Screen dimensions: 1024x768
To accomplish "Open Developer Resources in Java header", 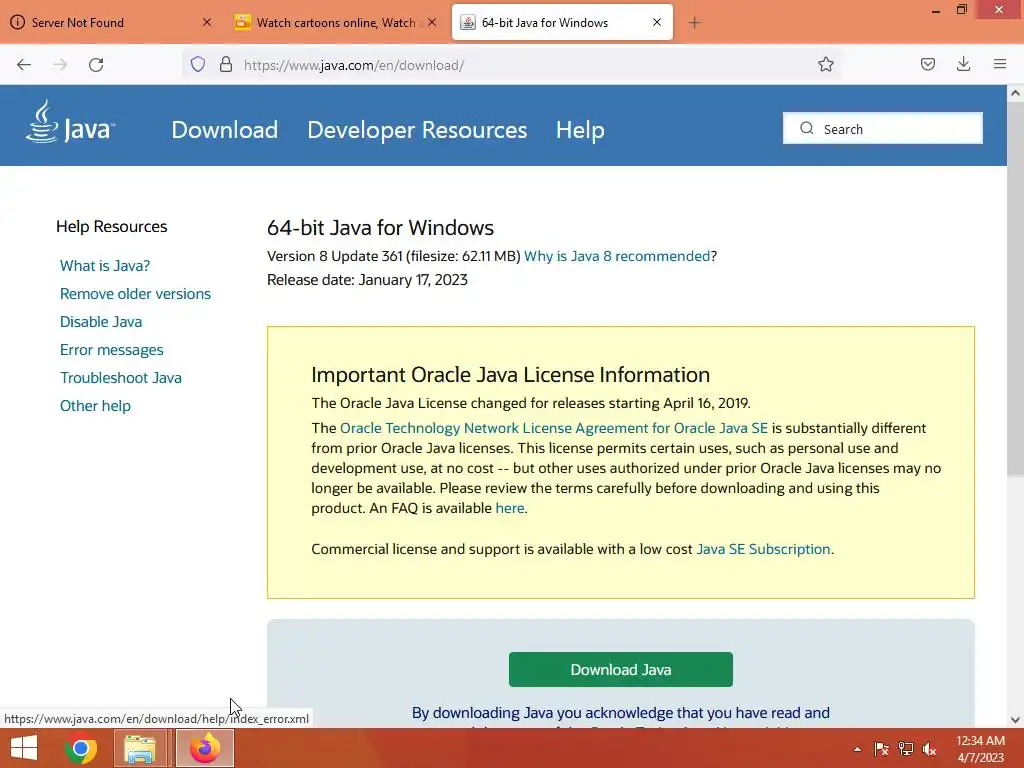I will (417, 130).
